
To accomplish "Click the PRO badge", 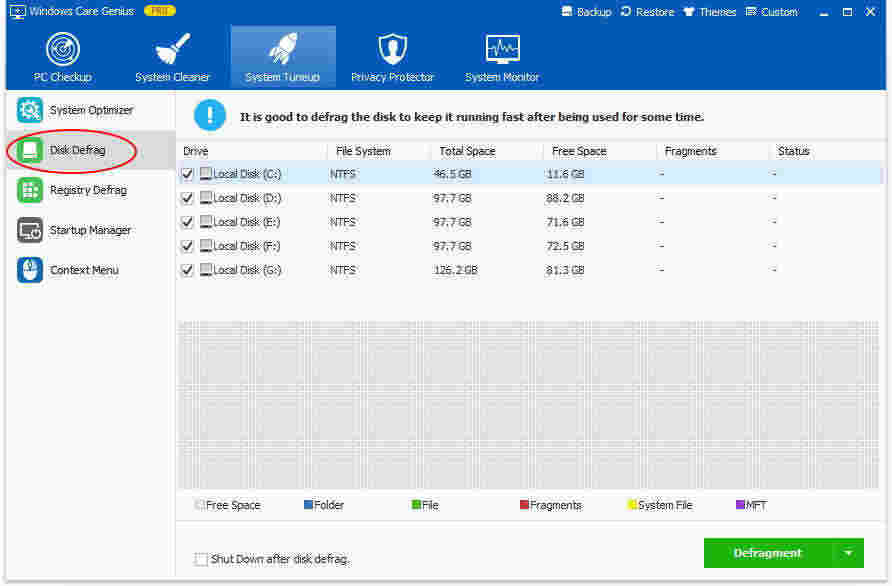I will (x=160, y=11).
